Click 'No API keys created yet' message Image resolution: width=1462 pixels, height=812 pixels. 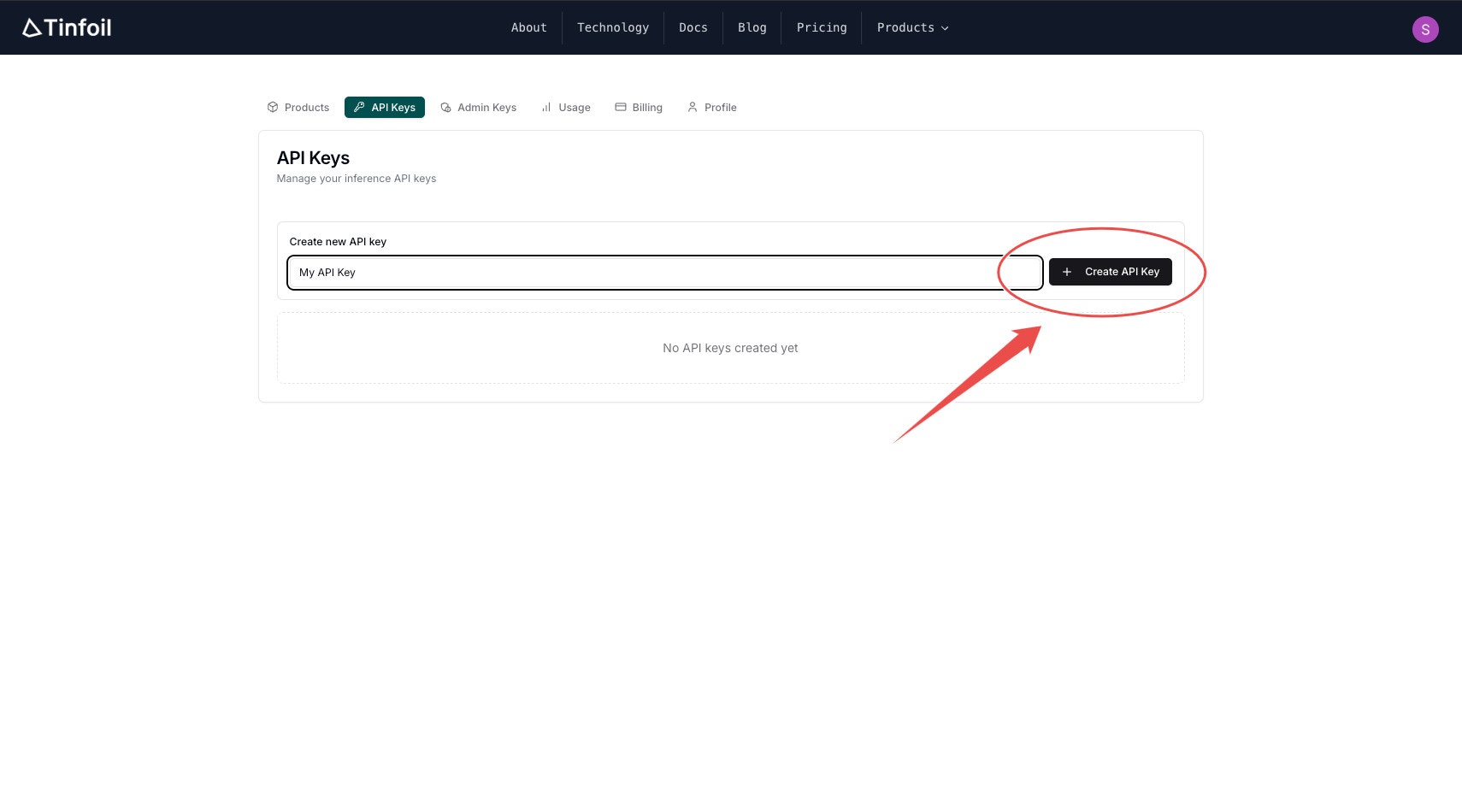pos(730,348)
